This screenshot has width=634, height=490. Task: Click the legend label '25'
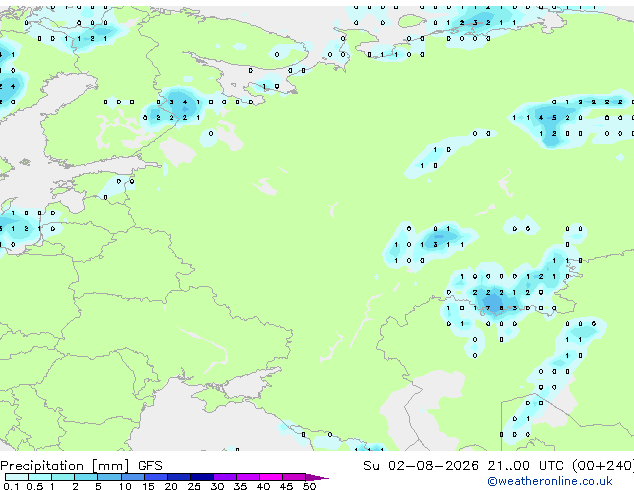pos(194,486)
